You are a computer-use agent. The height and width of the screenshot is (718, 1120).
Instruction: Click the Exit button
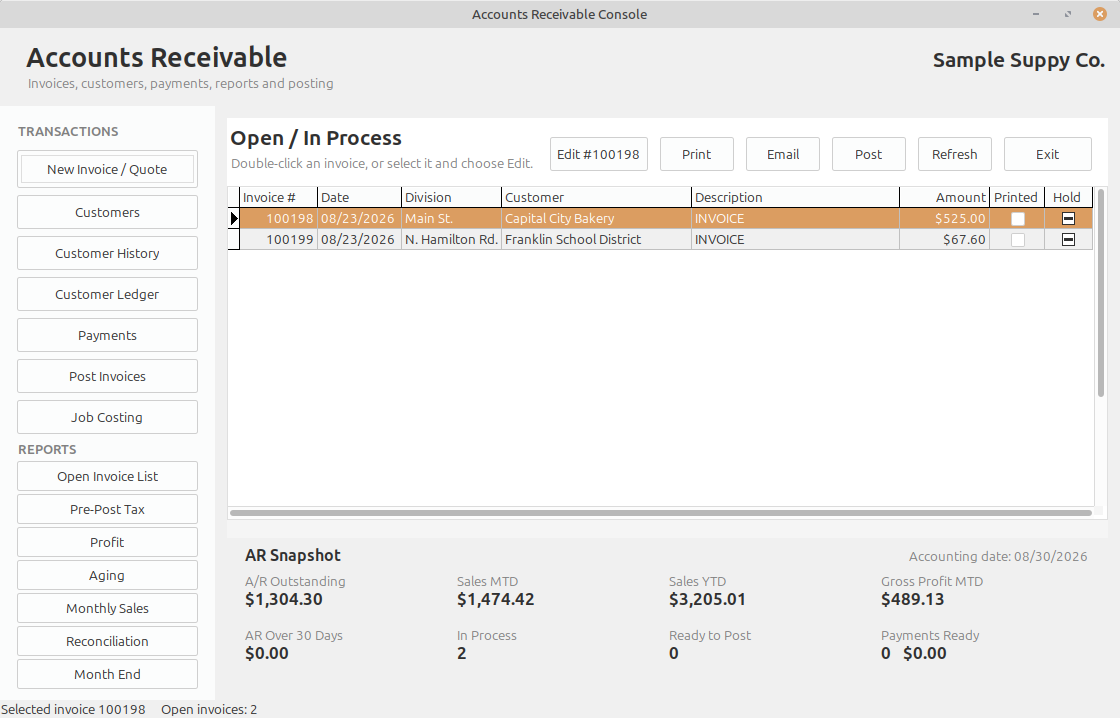[1048, 154]
